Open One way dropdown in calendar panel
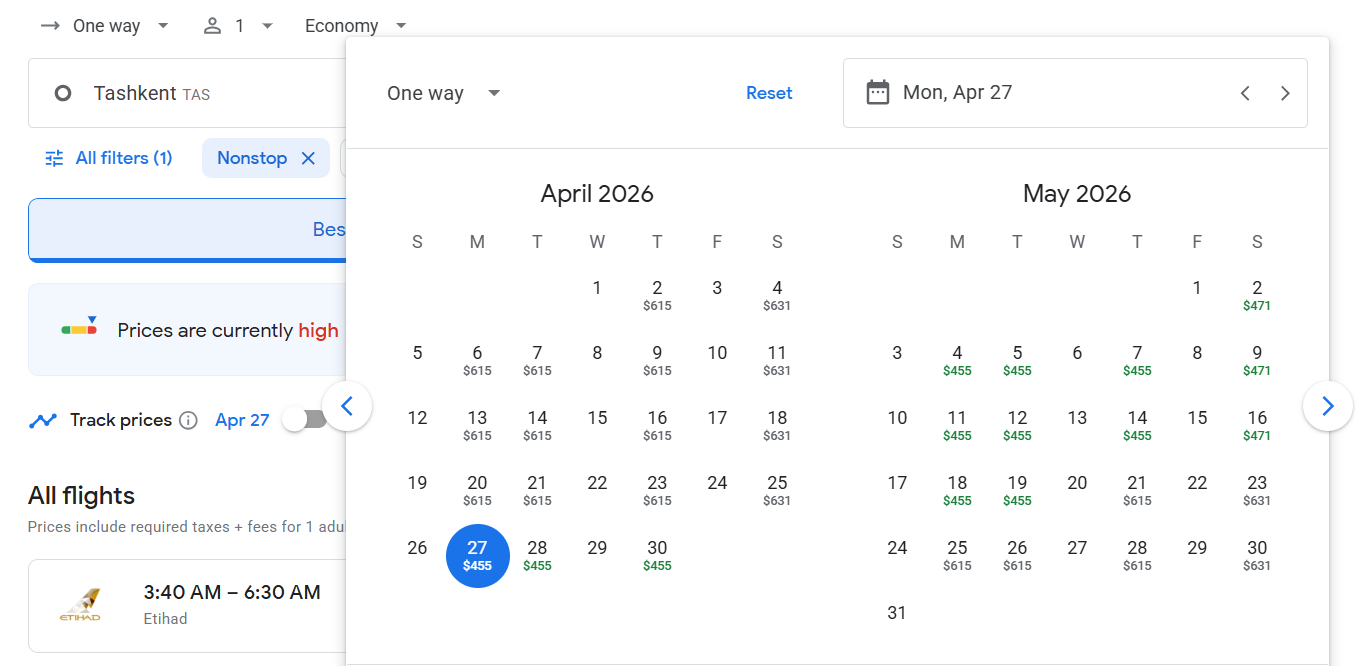The height and width of the screenshot is (666, 1356). point(443,93)
